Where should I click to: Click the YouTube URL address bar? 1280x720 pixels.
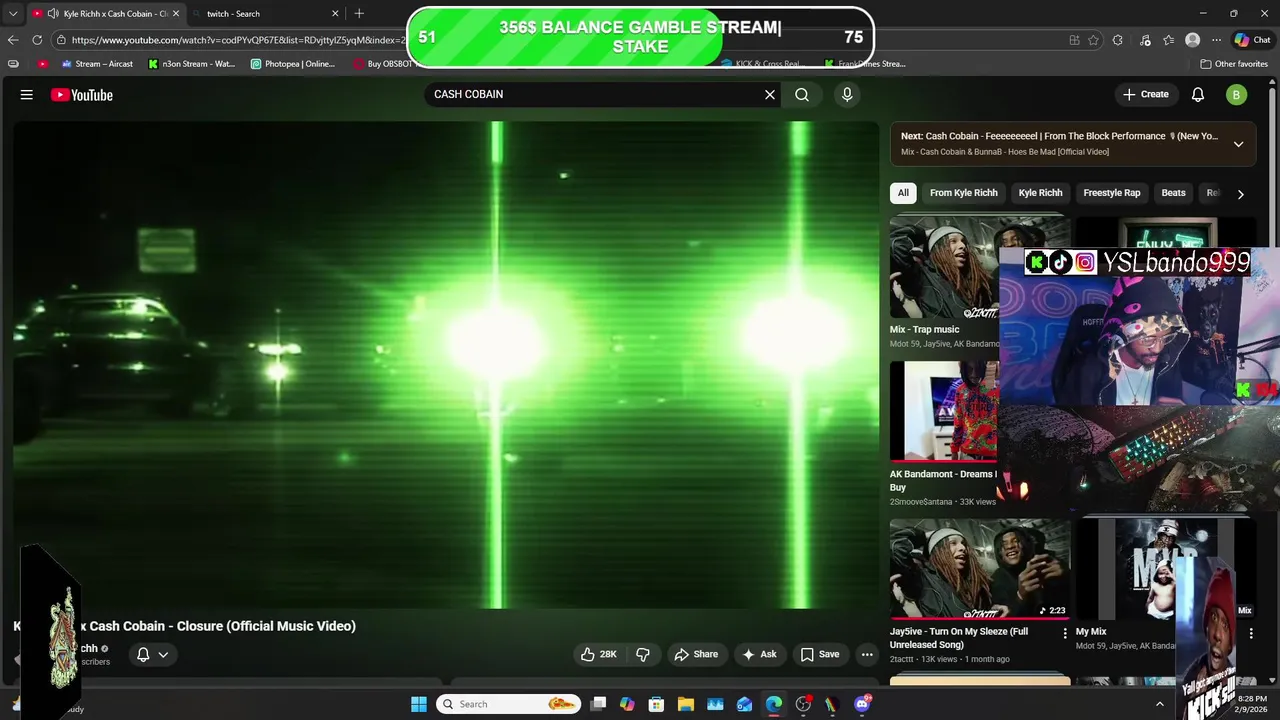[x=238, y=40]
